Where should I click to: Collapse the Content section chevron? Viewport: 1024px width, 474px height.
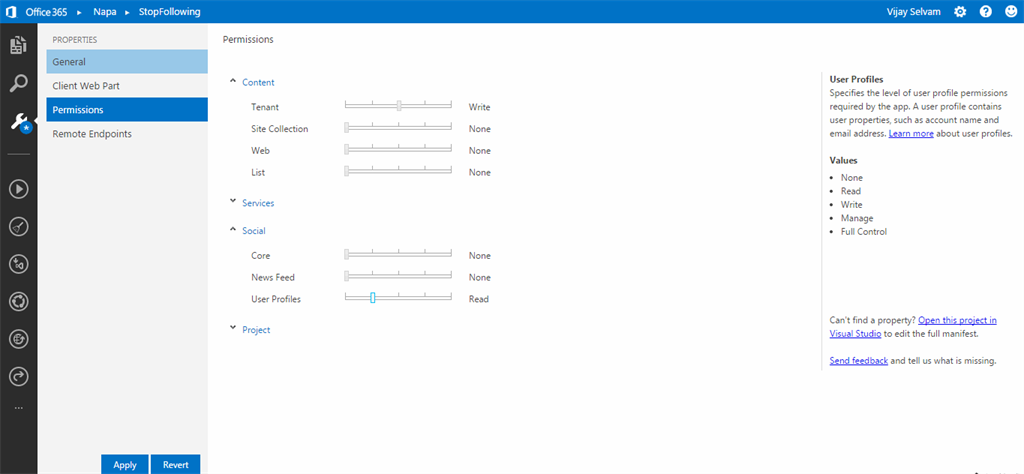pos(233,82)
